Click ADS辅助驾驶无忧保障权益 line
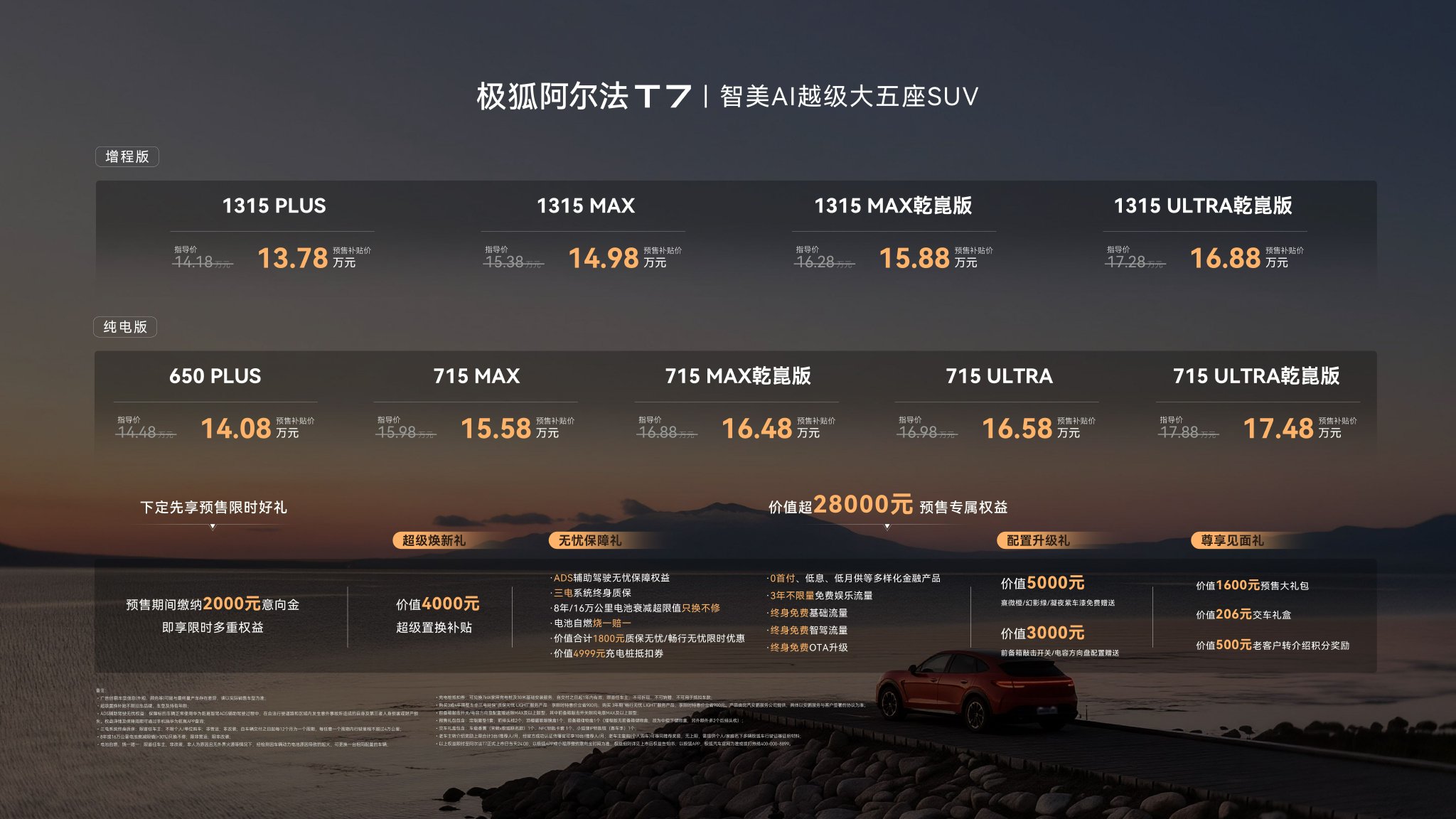Viewport: 1456px width, 819px height. pyautogui.click(x=610, y=578)
